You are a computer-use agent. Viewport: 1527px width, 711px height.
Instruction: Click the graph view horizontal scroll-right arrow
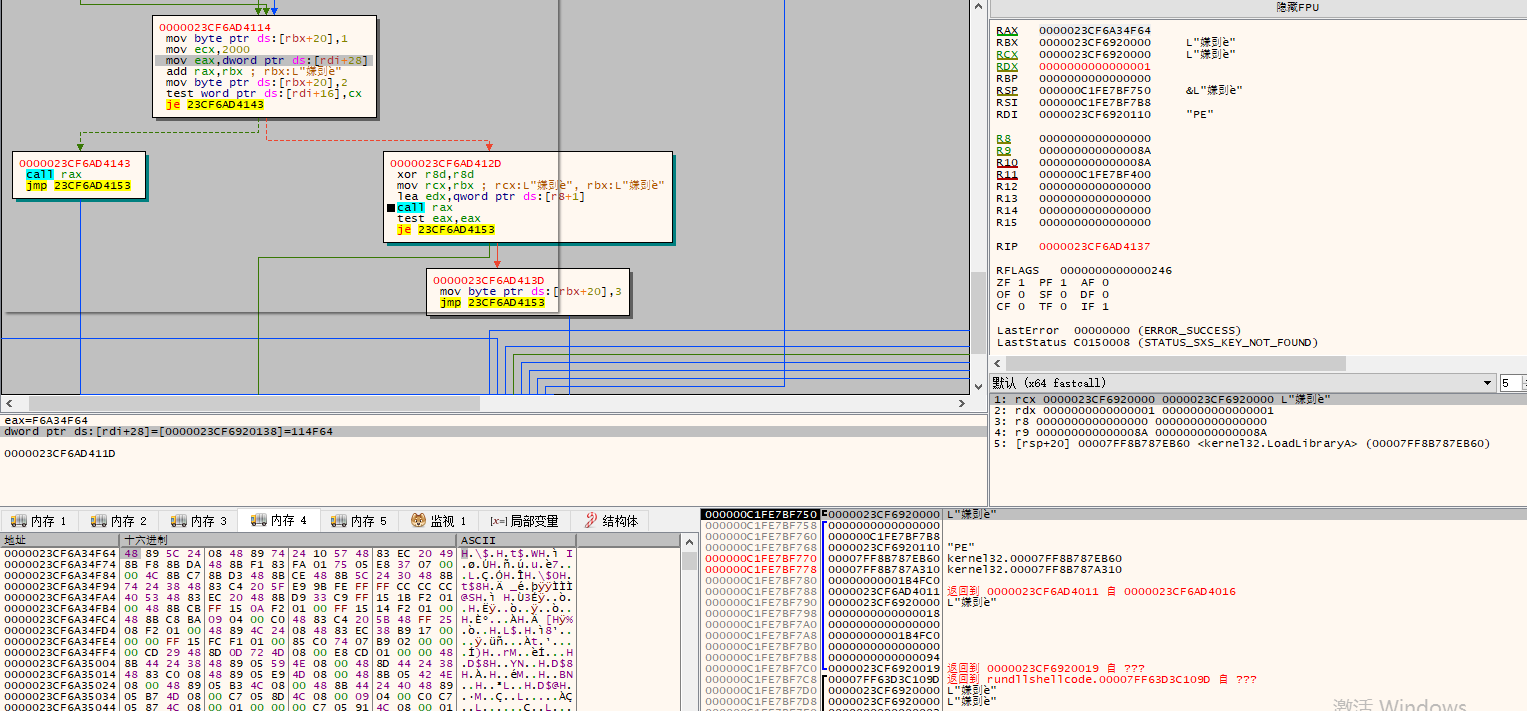(x=964, y=402)
